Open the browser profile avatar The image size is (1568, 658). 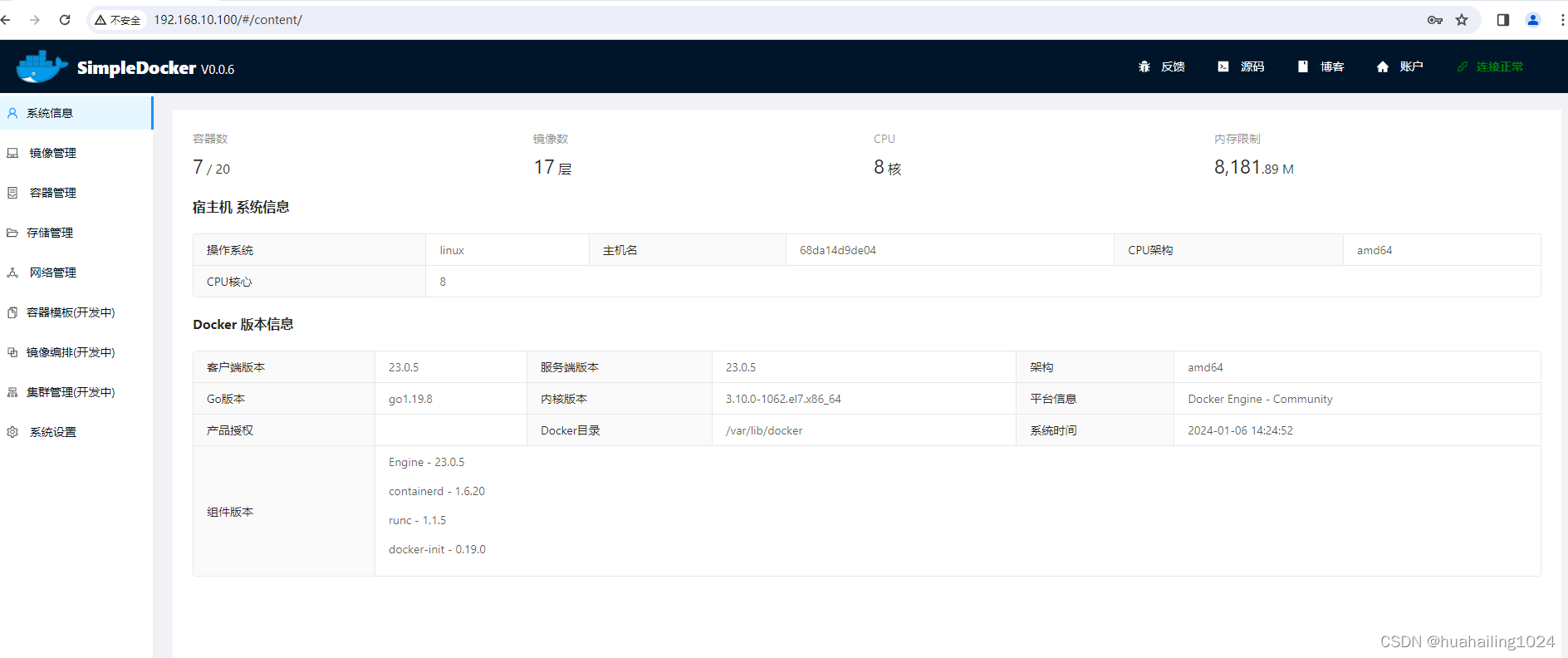[x=1533, y=20]
